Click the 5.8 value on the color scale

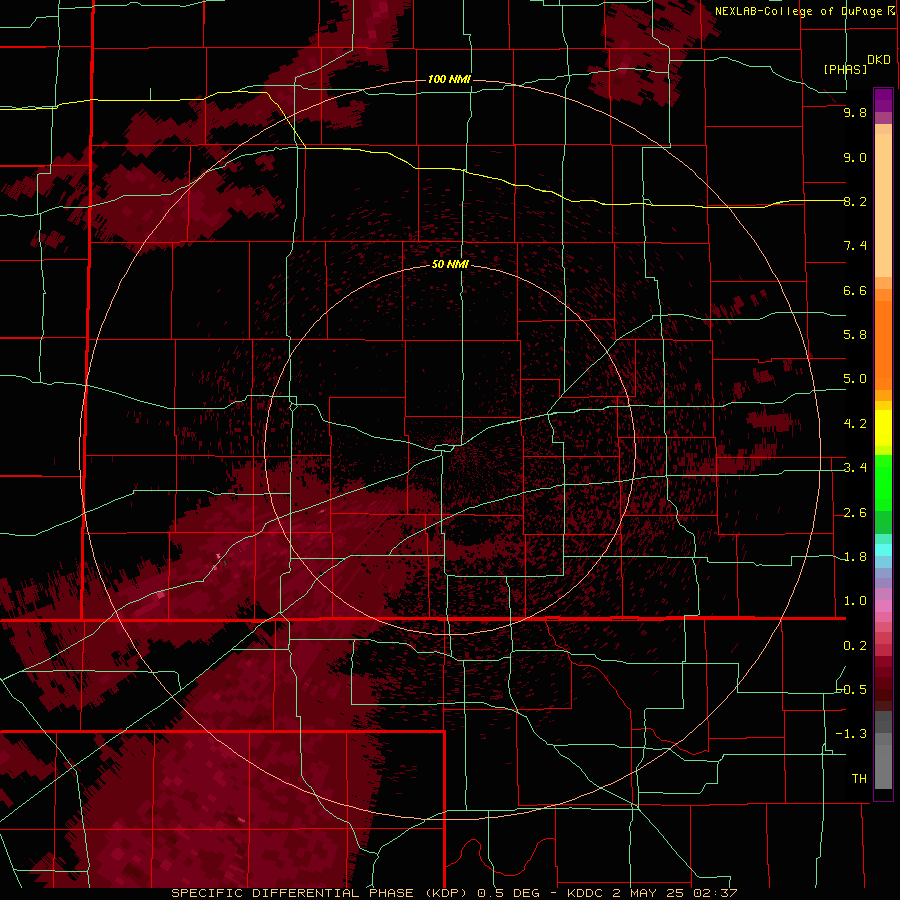pos(855,335)
